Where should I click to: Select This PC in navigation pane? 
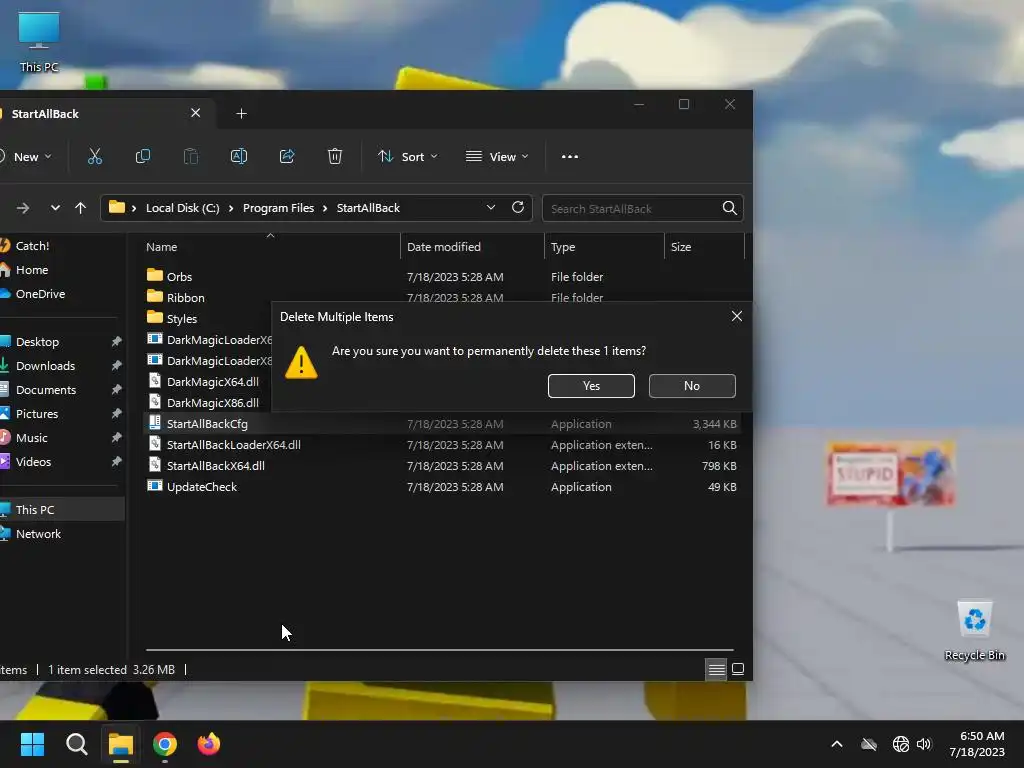click(61, 509)
